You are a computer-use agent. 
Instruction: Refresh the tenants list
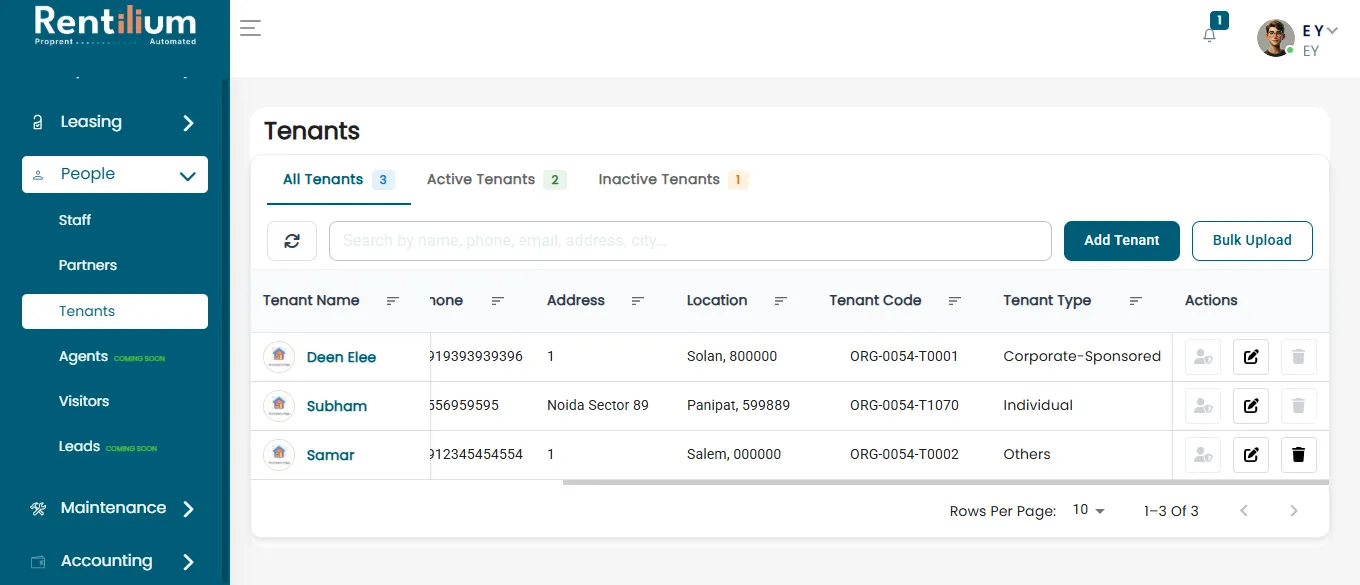pyautogui.click(x=292, y=241)
